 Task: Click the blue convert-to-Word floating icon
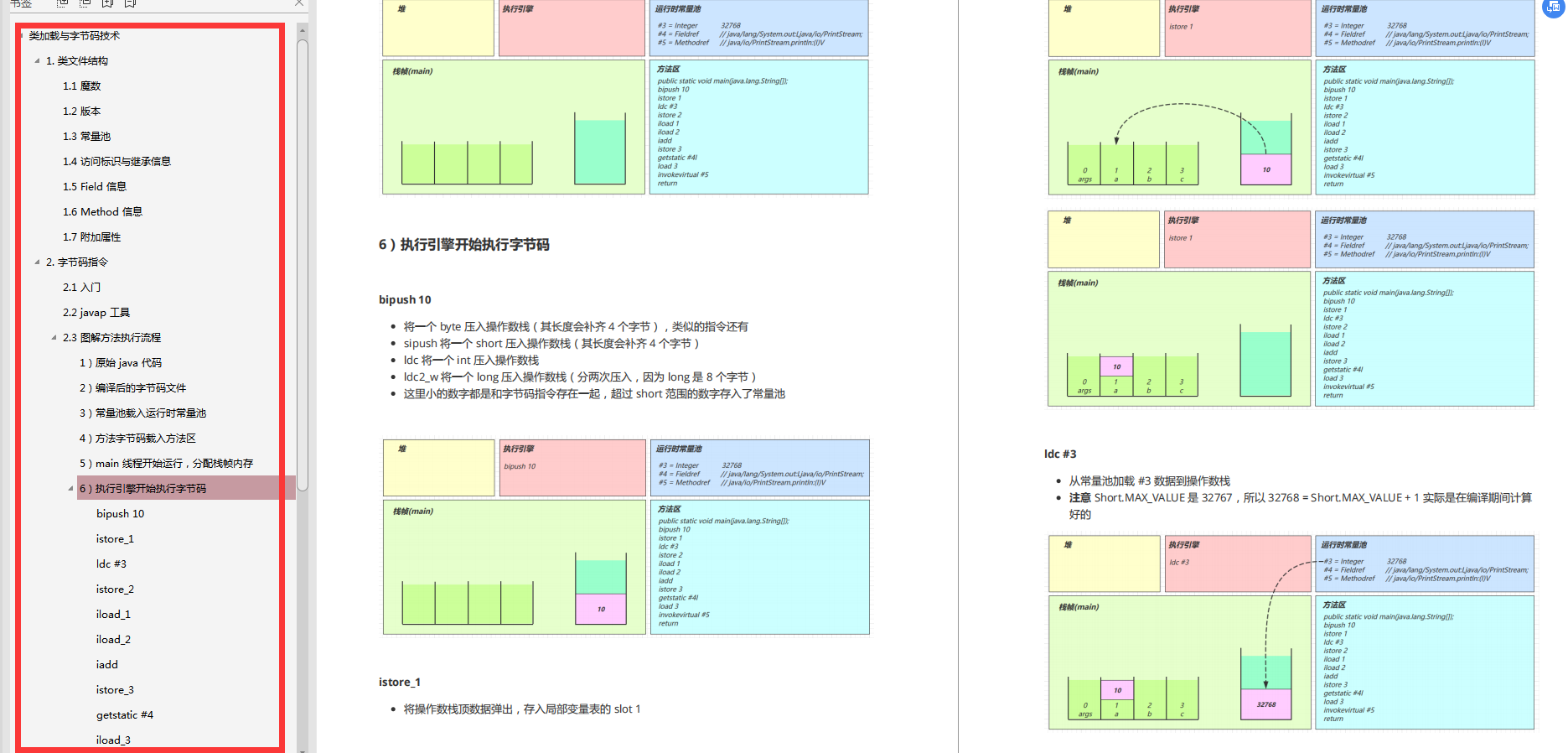coord(1553,7)
